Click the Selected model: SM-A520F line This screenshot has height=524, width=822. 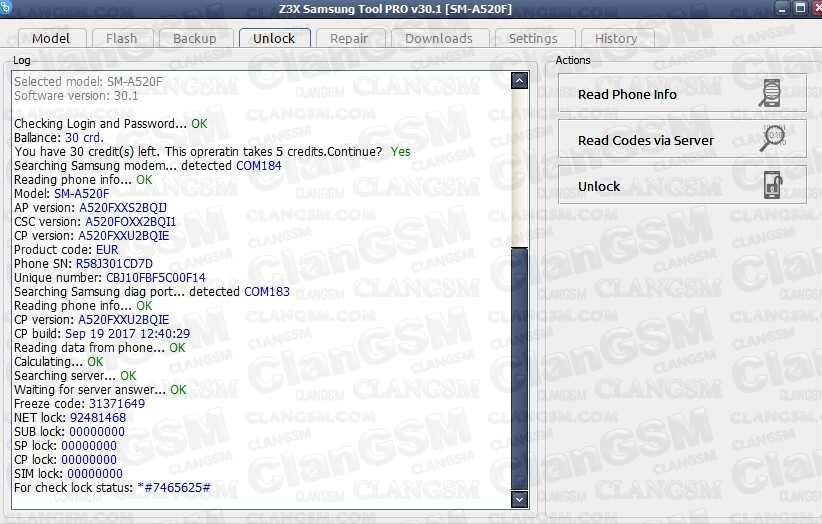88,81
